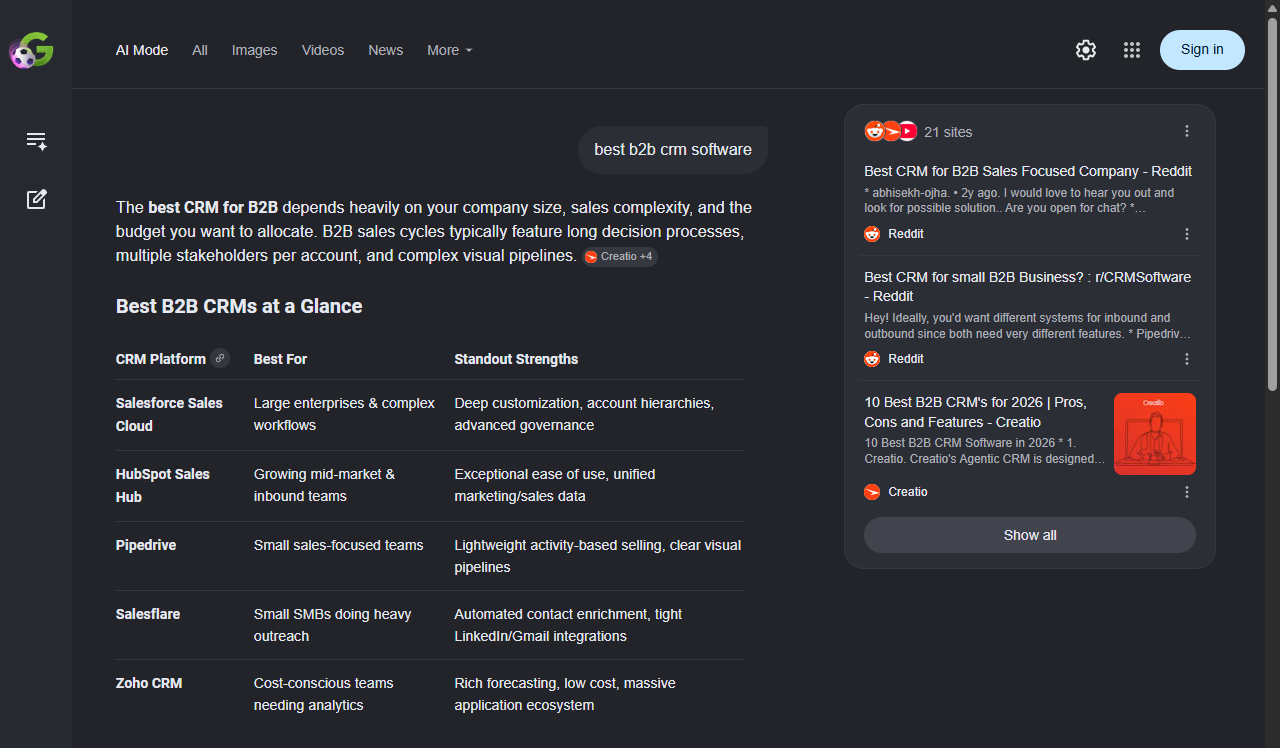Switch to the Videos tab

tap(323, 50)
